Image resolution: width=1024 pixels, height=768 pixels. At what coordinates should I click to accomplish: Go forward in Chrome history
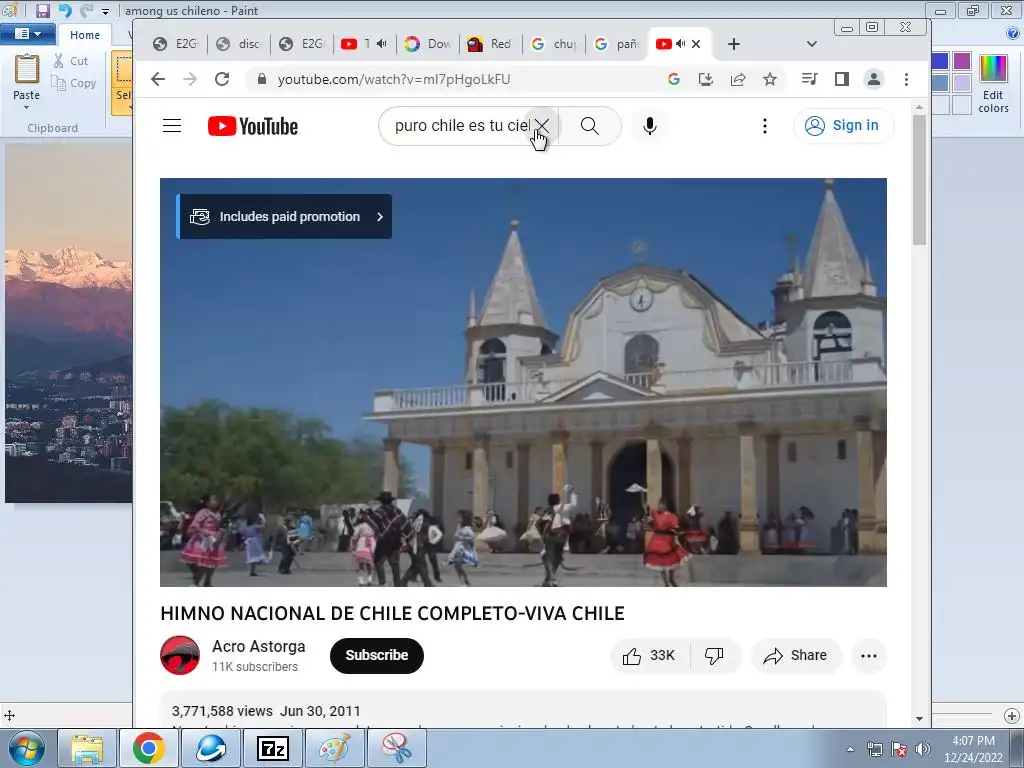(190, 79)
